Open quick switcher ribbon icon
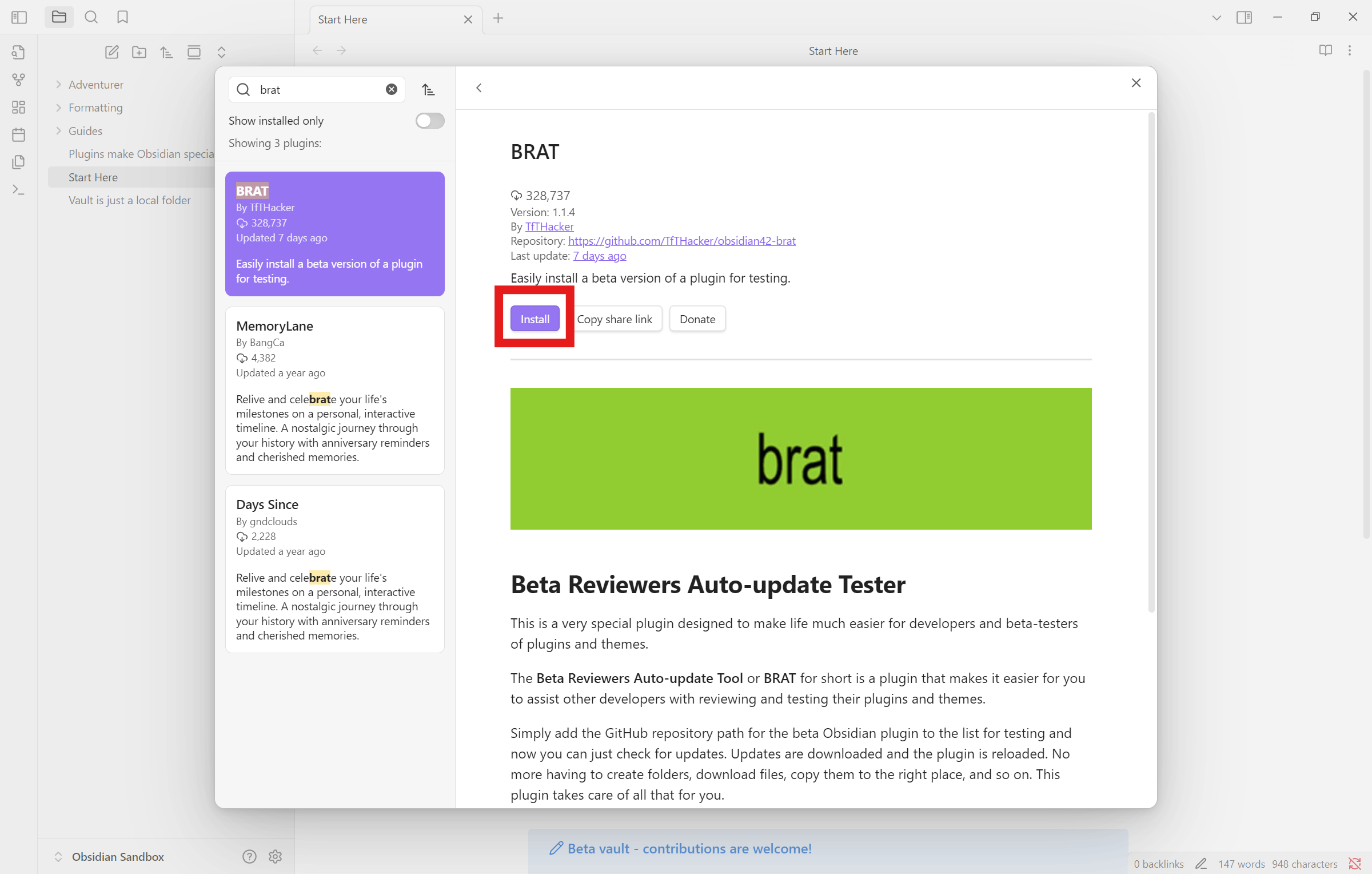 [x=18, y=53]
